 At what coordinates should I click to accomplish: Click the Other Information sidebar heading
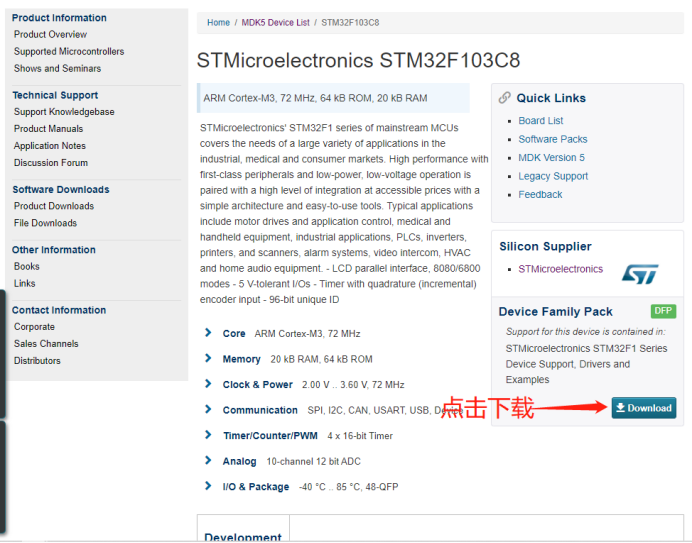coord(54,249)
